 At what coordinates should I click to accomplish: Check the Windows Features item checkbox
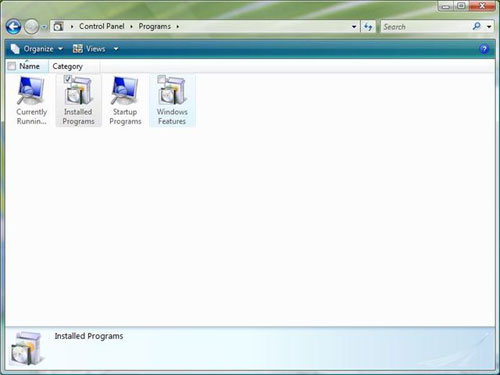coord(161,79)
